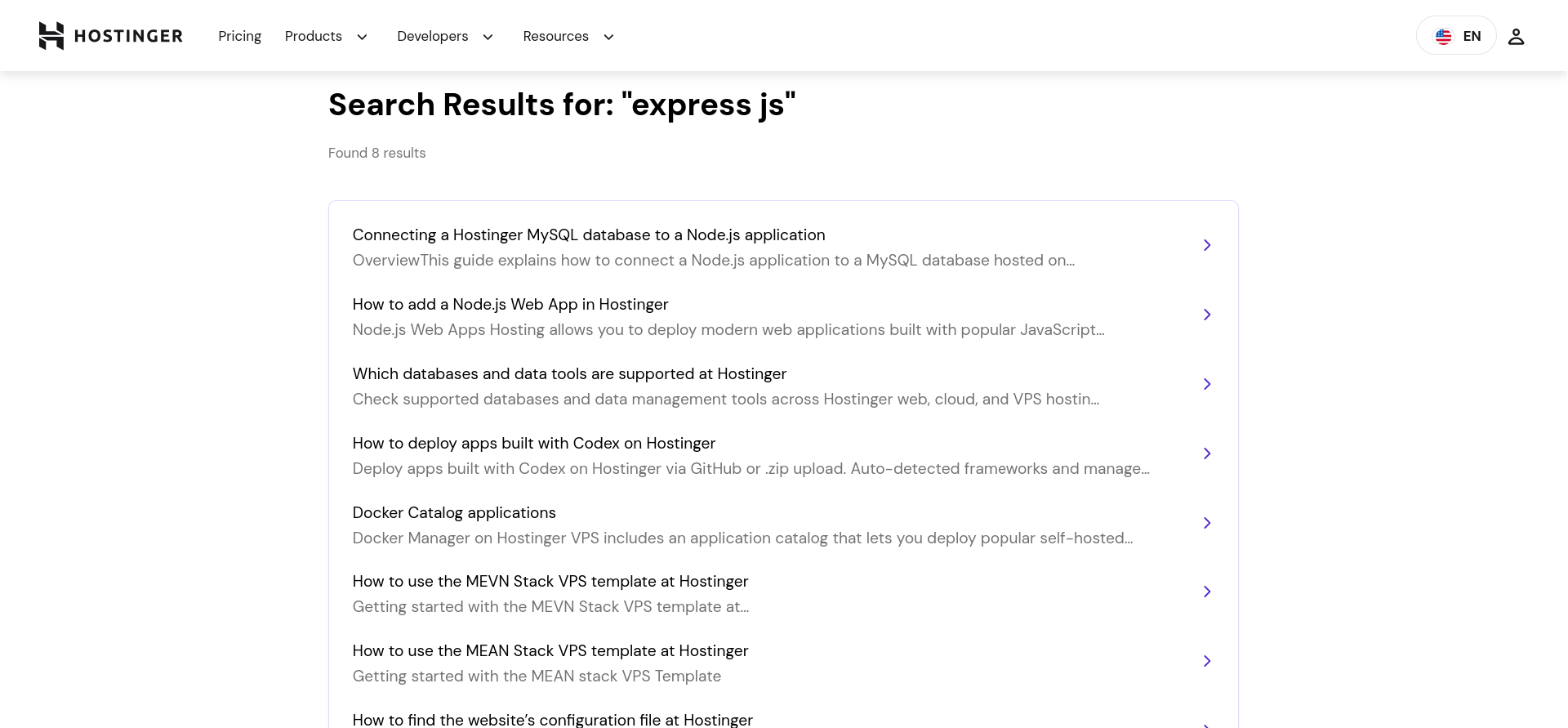Click 'Deploy apps built with Codex on Hostinger via GitHub' description
This screenshot has width=1568, height=728.
click(x=751, y=468)
